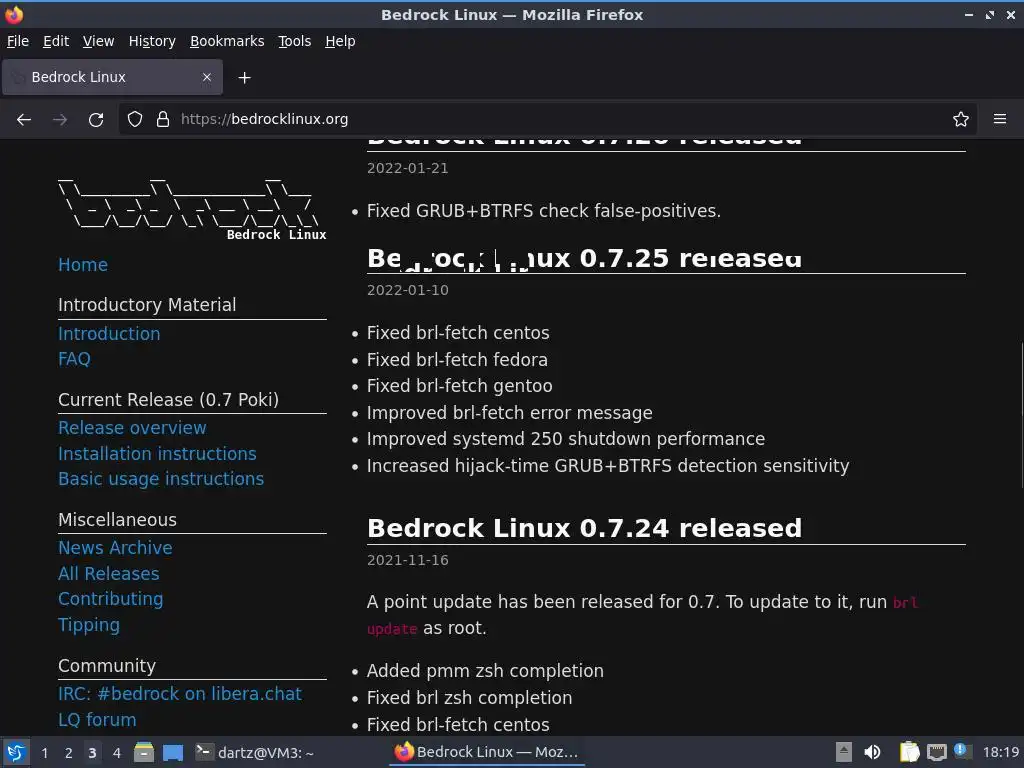Open the All Releases link

(x=108, y=573)
